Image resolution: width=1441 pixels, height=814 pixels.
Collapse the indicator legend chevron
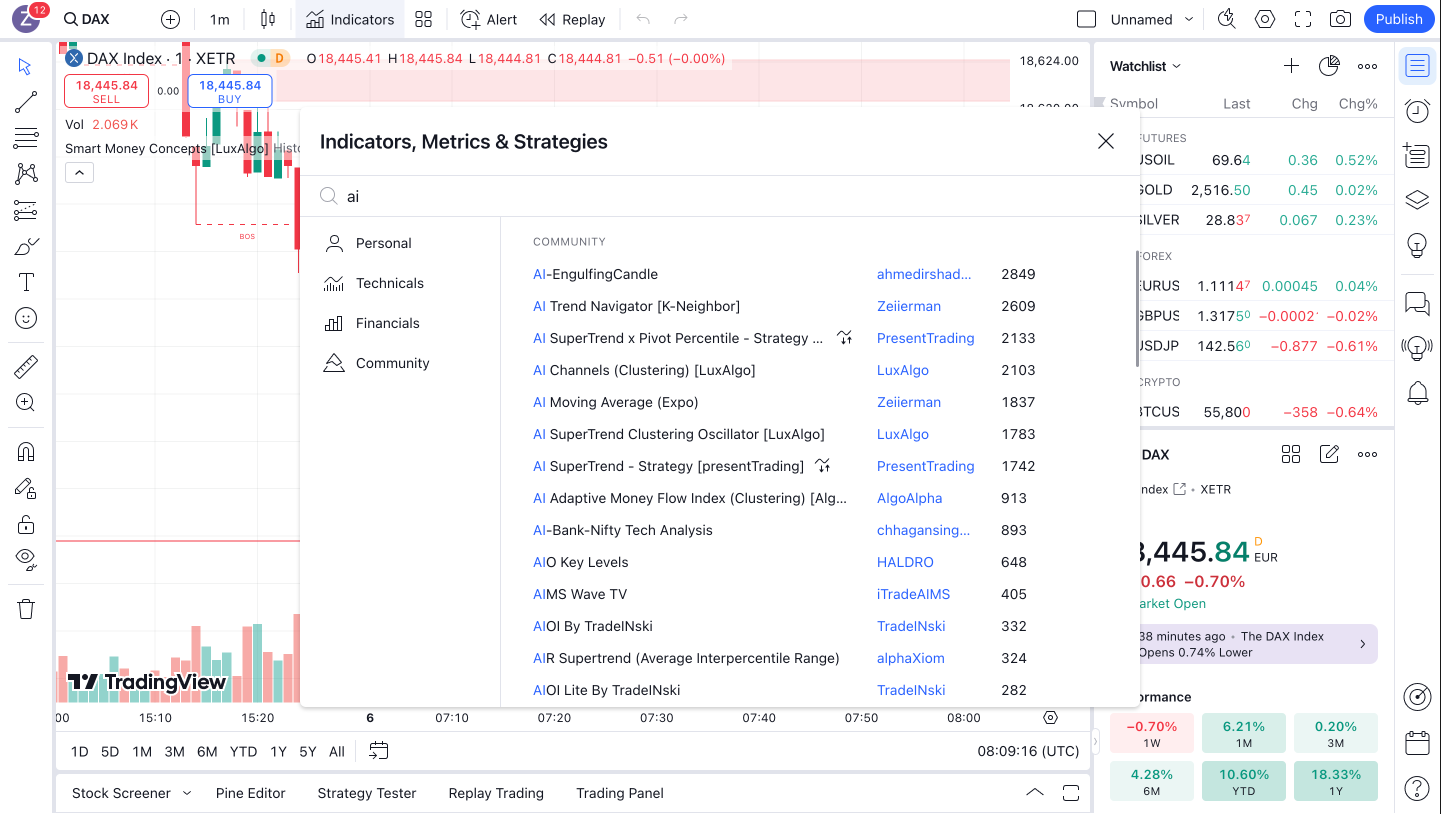point(79,173)
